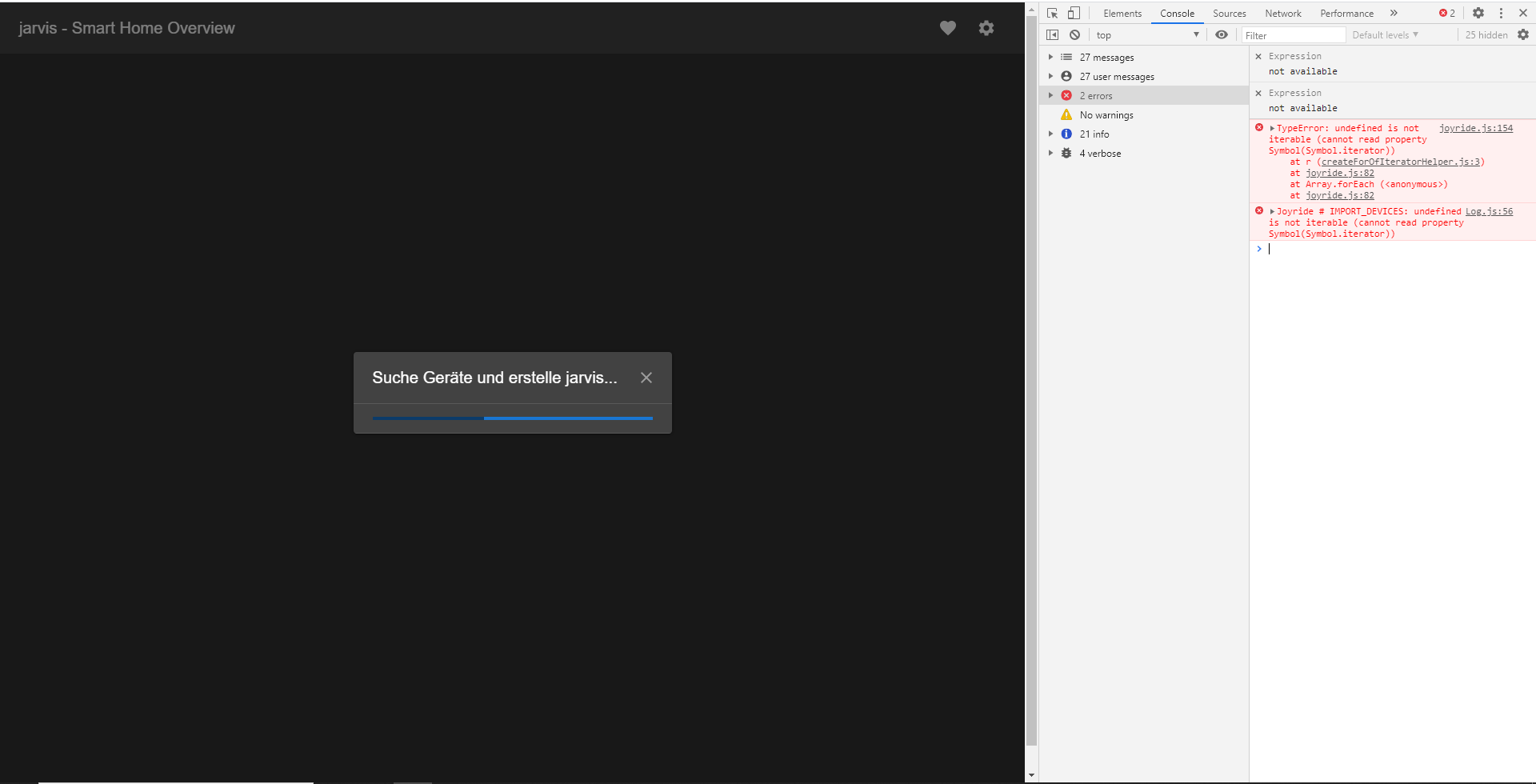Click the scrollbar up arrow
Viewport: 1536px width, 784px height.
pos(1031,10)
